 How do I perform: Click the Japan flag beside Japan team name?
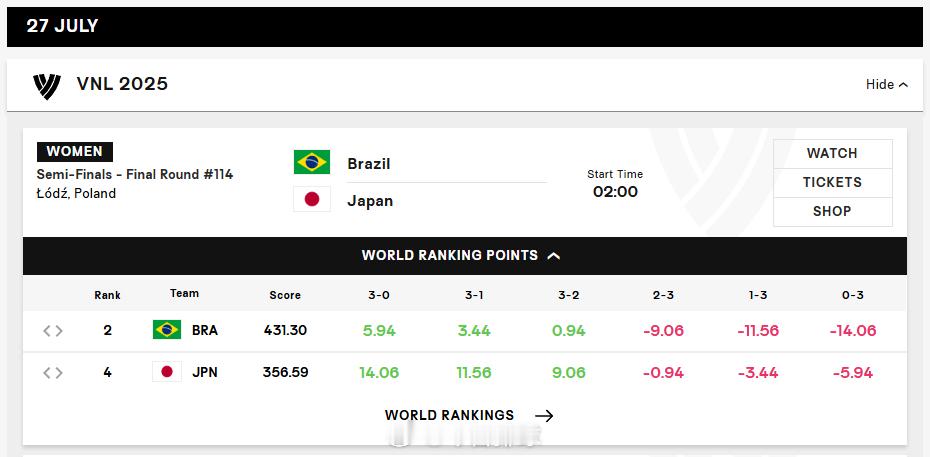312,199
